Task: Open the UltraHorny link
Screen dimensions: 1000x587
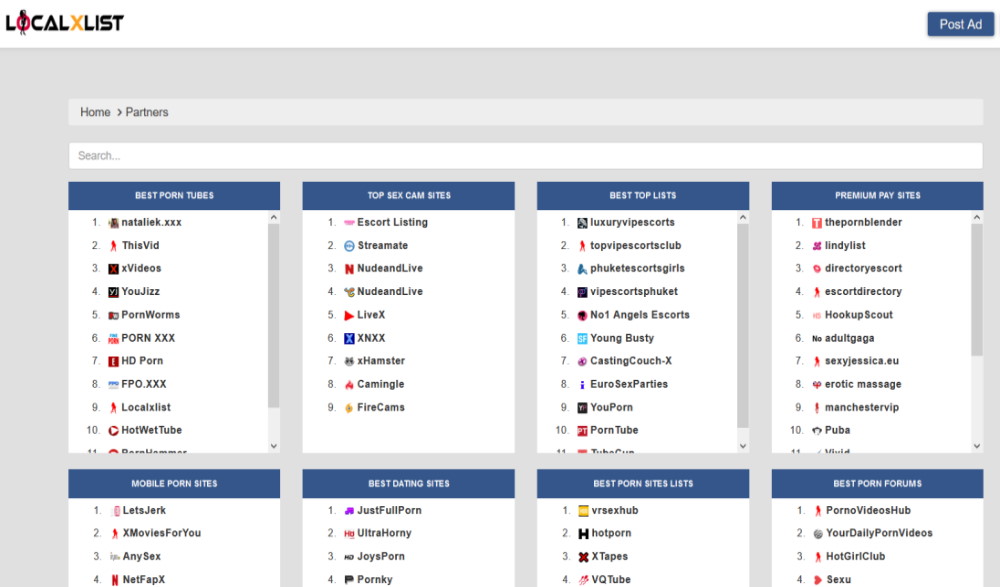Action: pyautogui.click(x=384, y=533)
